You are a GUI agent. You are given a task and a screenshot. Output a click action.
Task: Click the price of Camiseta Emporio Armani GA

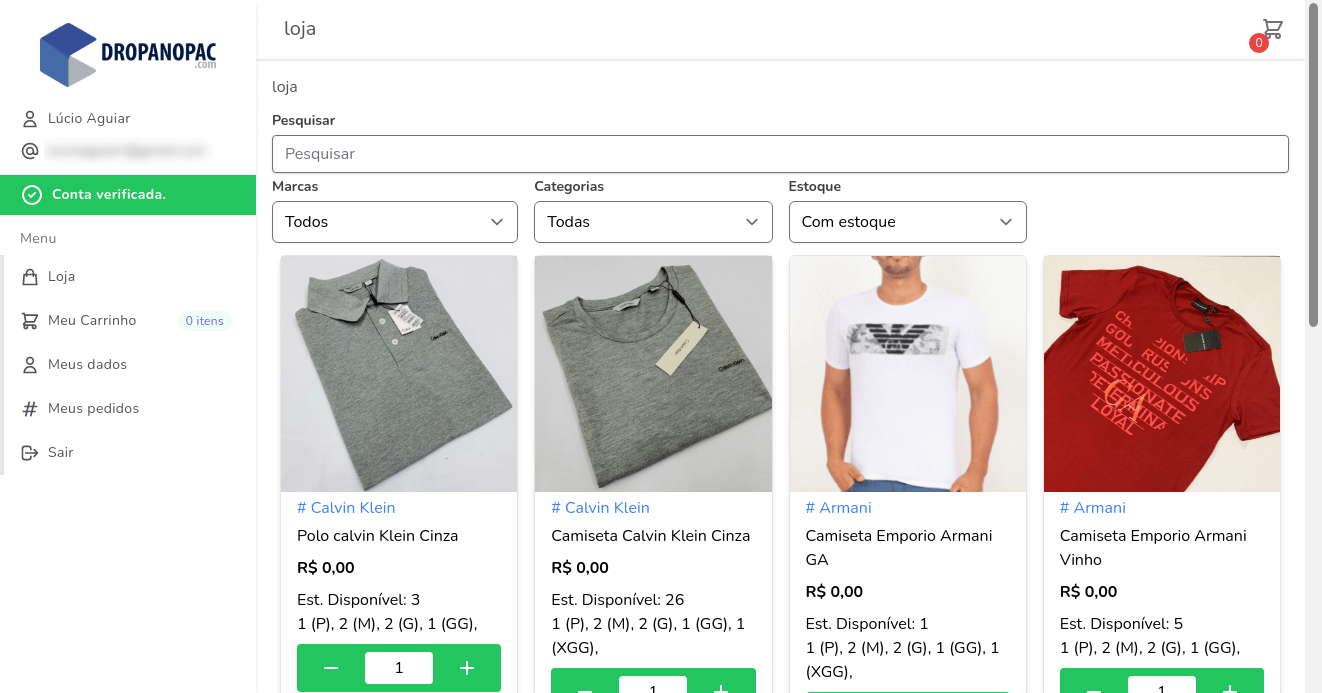pyautogui.click(x=834, y=592)
